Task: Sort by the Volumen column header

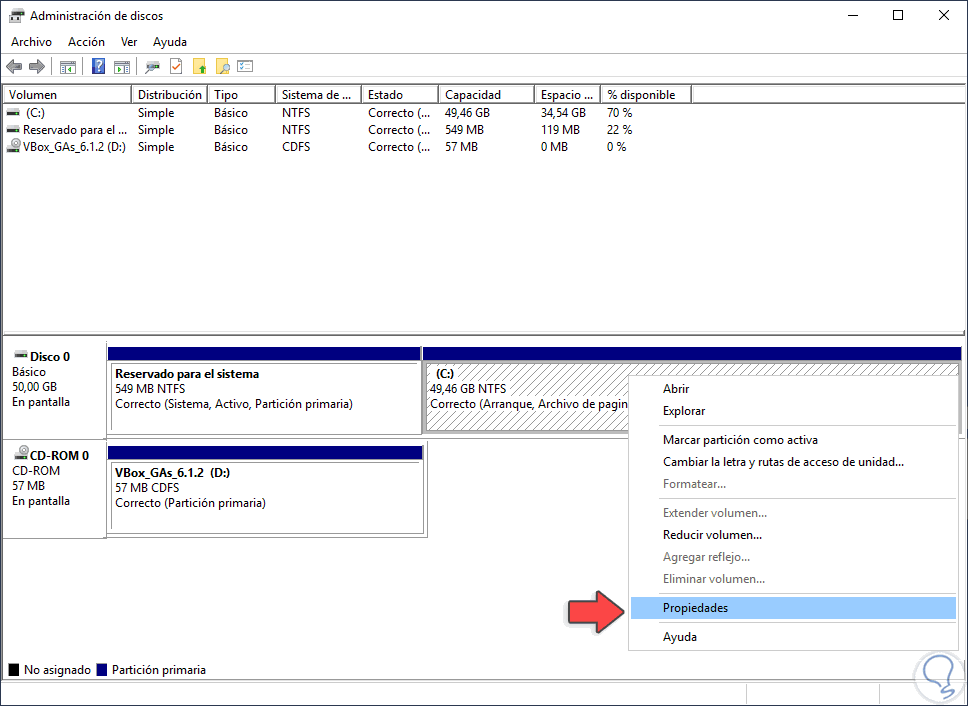Action: pyautogui.click(x=67, y=95)
